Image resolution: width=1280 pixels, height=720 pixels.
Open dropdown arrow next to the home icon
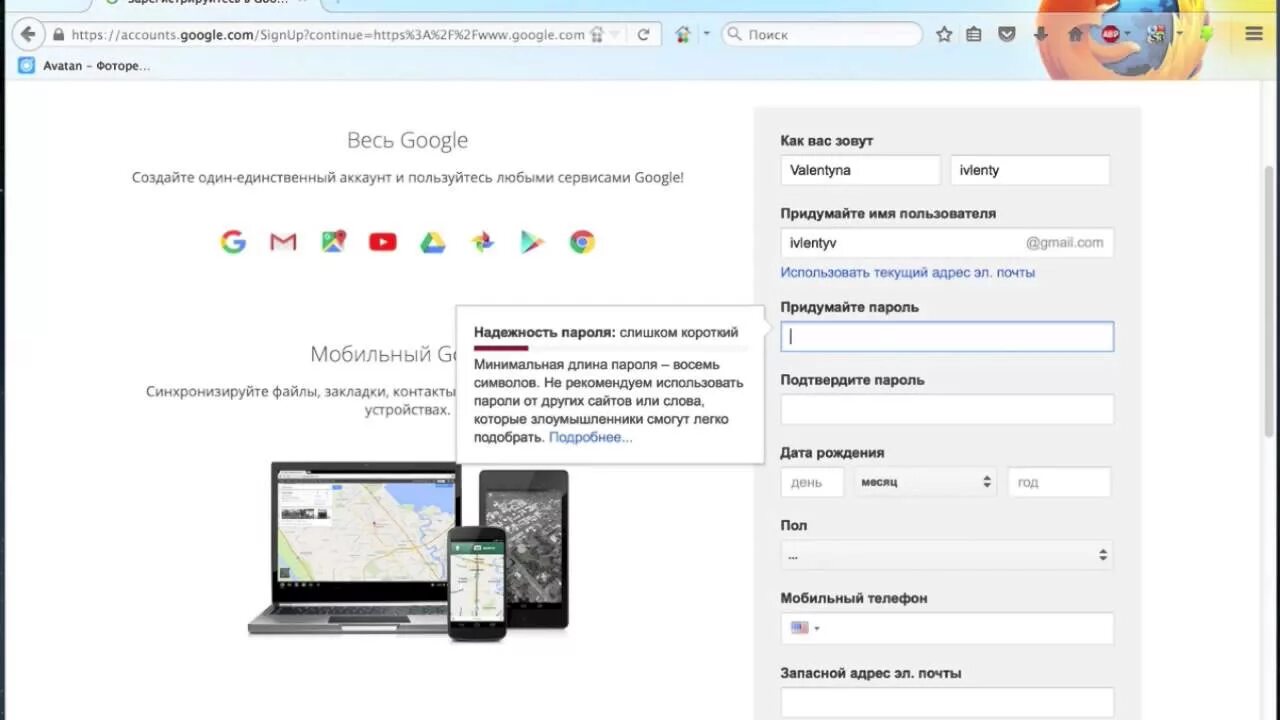[x=706, y=34]
